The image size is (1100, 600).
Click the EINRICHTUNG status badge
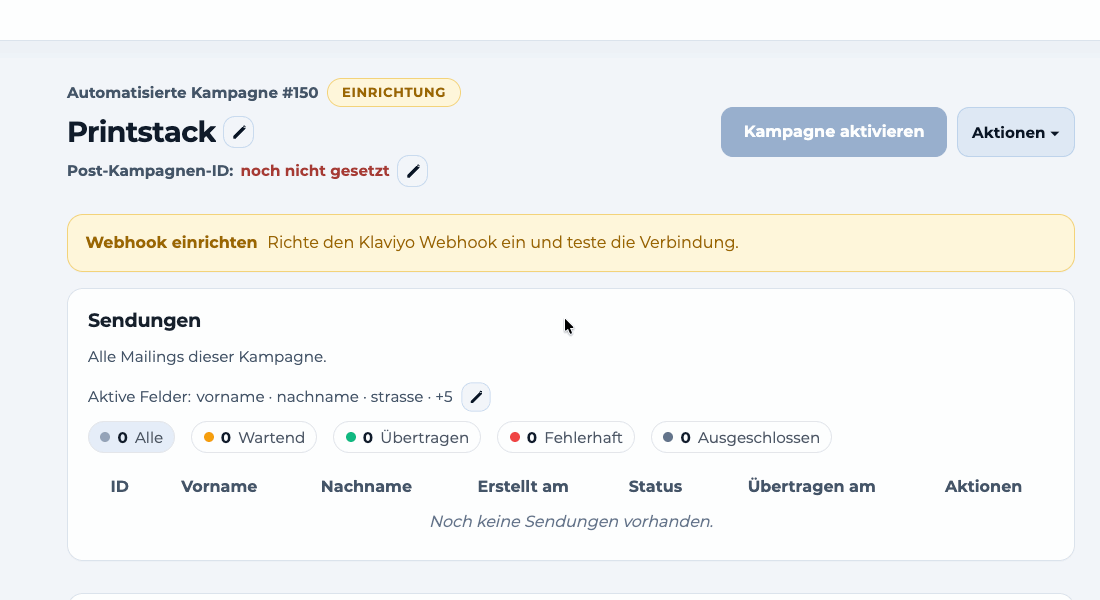[x=394, y=93]
